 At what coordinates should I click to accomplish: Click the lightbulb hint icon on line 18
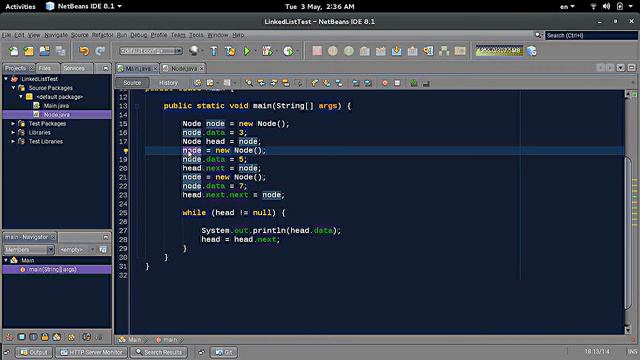coord(126,151)
